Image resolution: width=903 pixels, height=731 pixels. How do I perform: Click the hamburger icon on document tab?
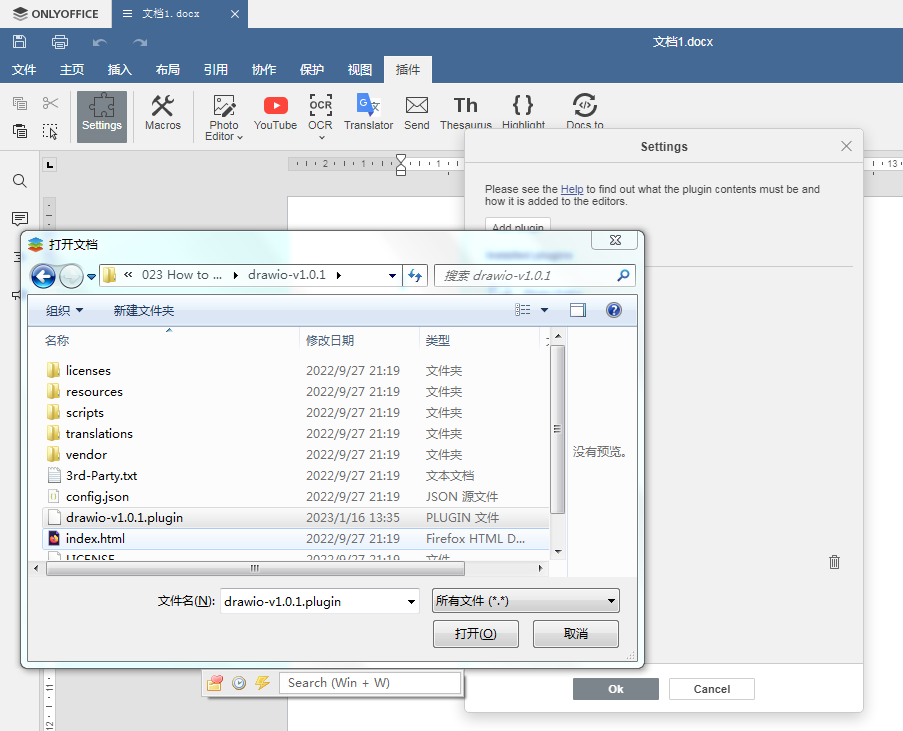point(128,14)
